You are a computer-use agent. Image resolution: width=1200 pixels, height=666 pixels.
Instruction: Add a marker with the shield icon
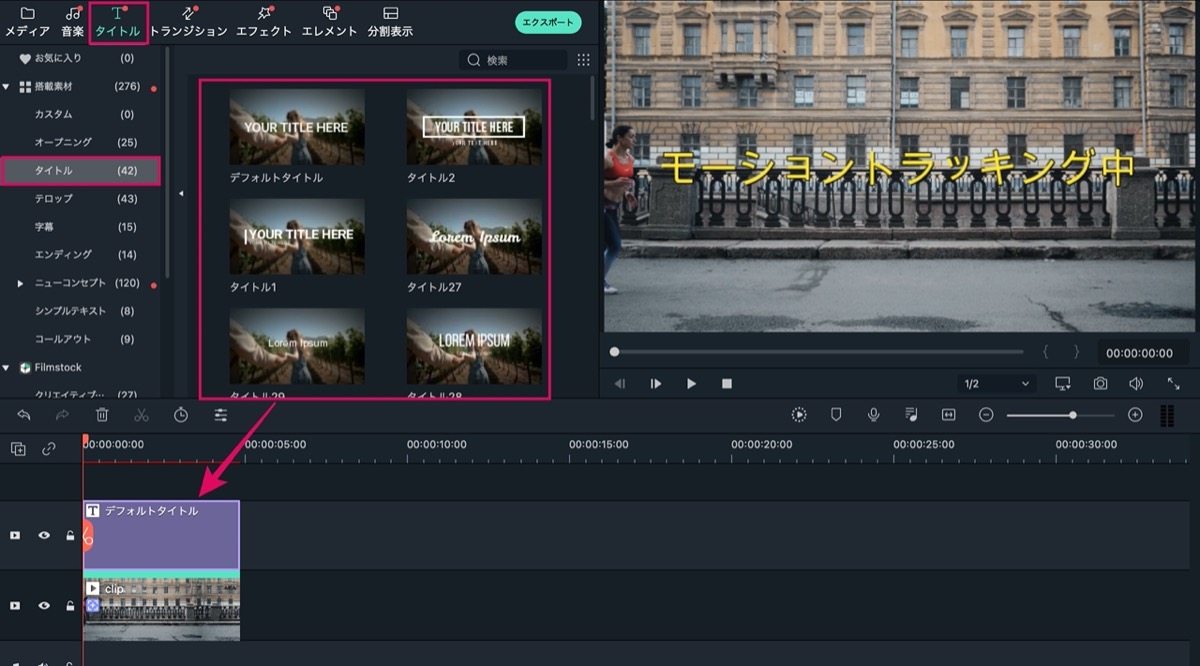[x=836, y=415]
